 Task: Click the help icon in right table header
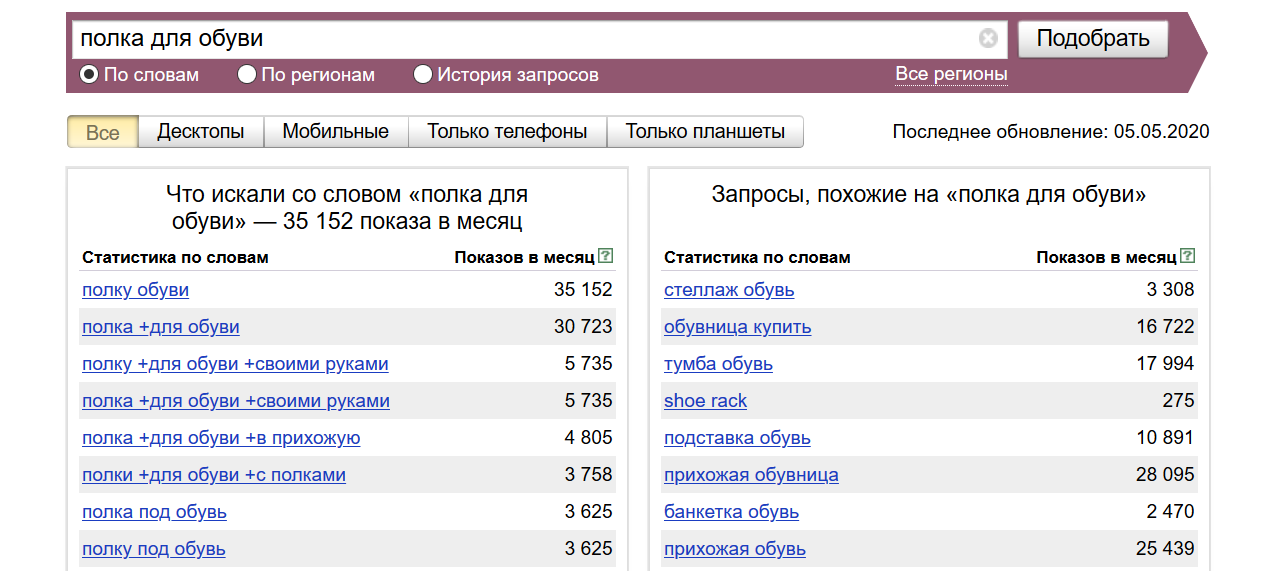click(1187, 257)
